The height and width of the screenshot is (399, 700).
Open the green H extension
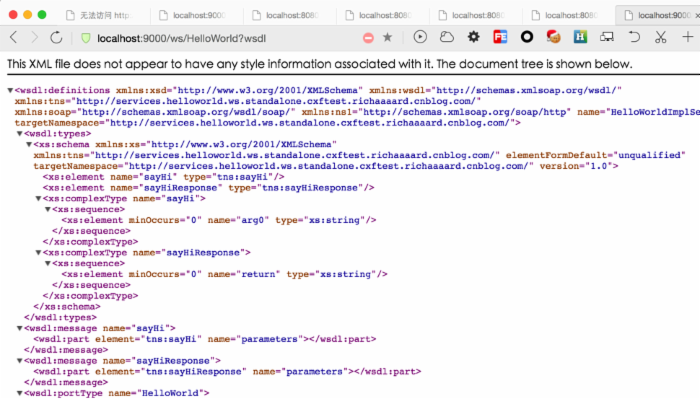click(x=580, y=37)
